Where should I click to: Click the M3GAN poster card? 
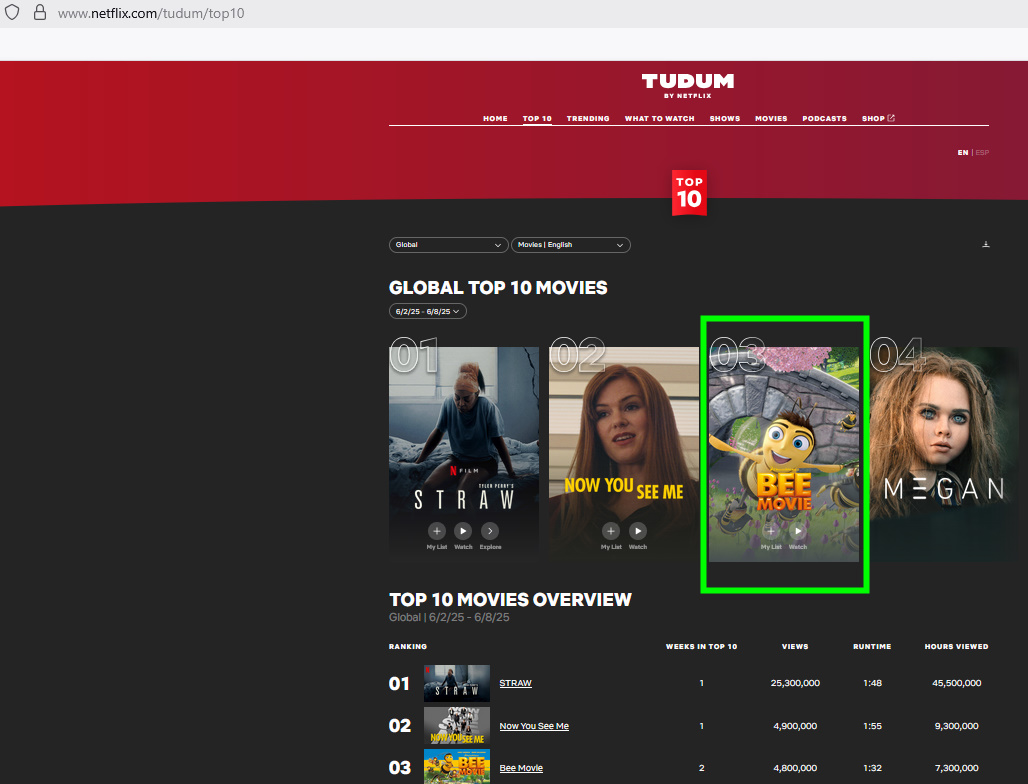pos(944,452)
